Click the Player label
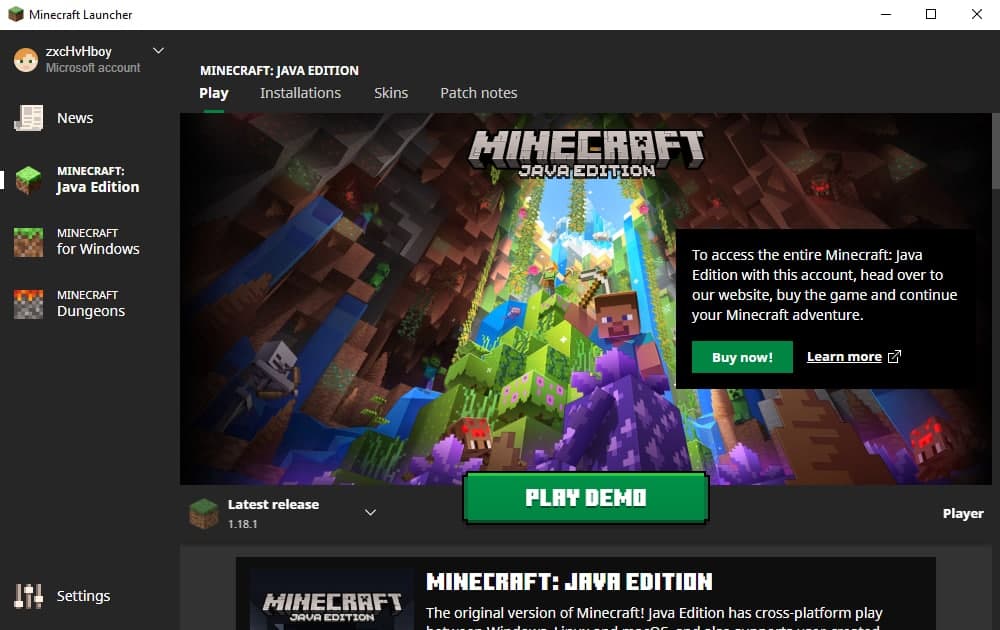 963,513
